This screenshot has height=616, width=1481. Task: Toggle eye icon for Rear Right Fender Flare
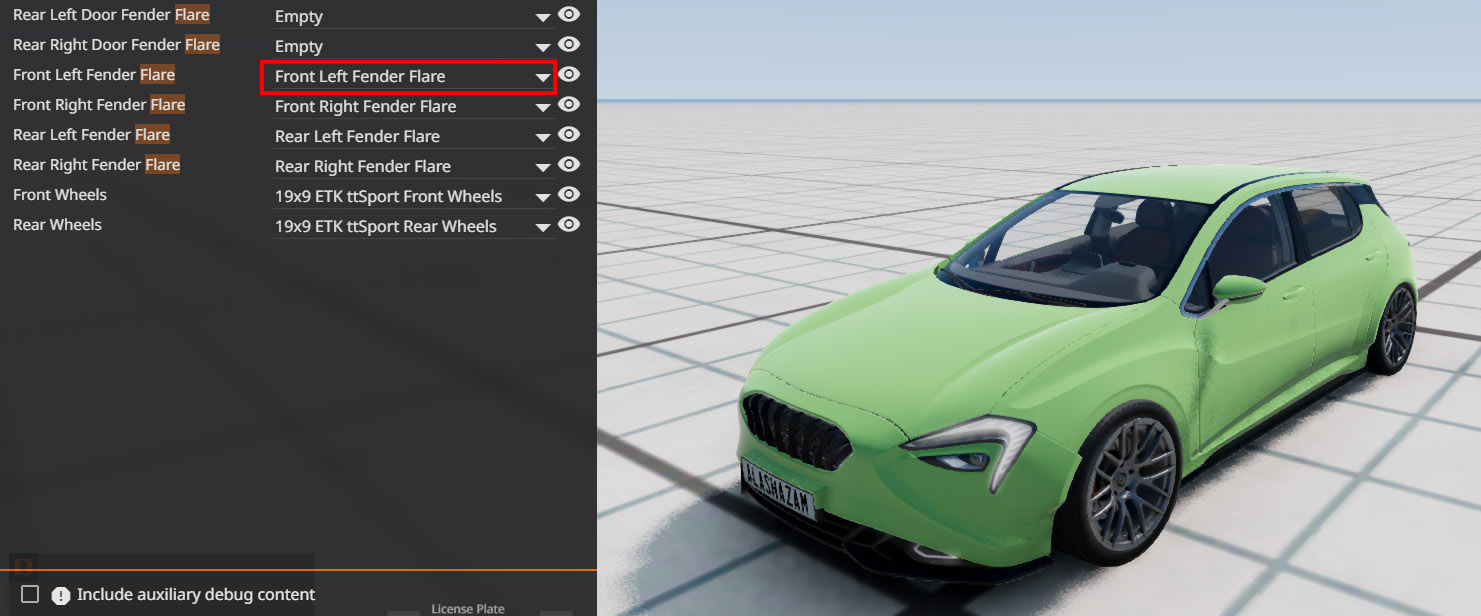569,165
